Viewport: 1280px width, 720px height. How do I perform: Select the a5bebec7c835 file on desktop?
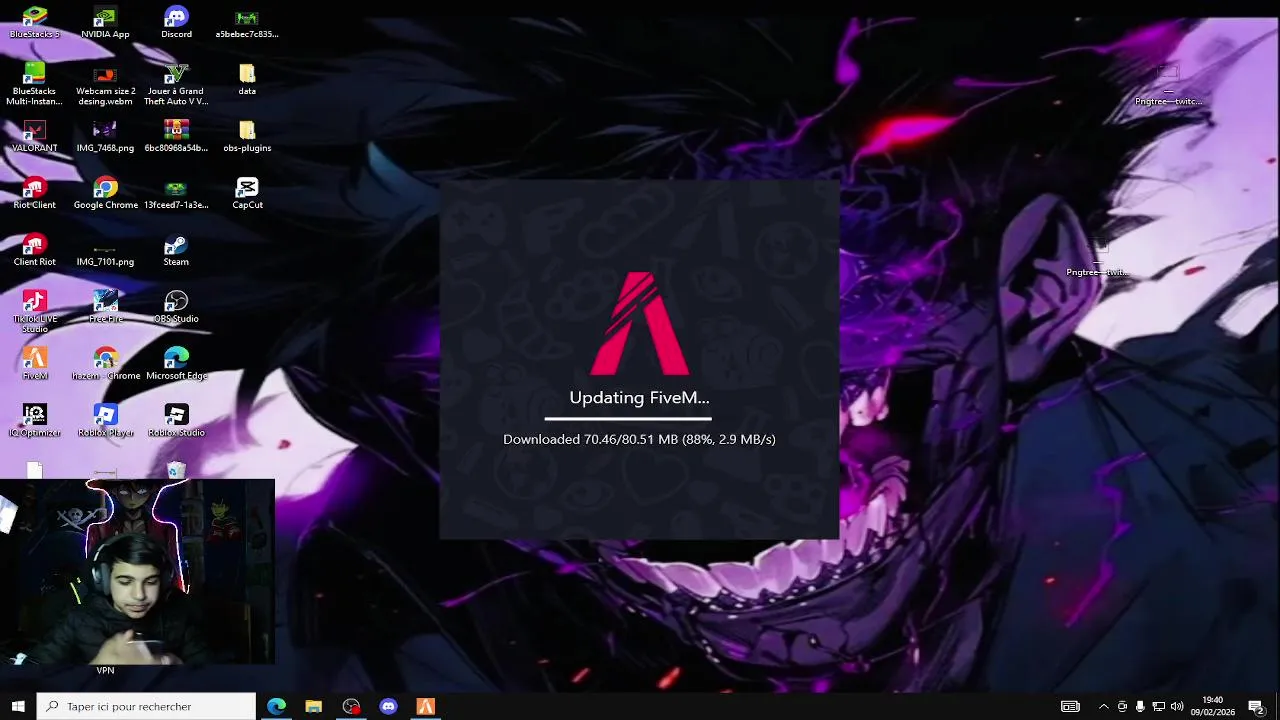(247, 23)
